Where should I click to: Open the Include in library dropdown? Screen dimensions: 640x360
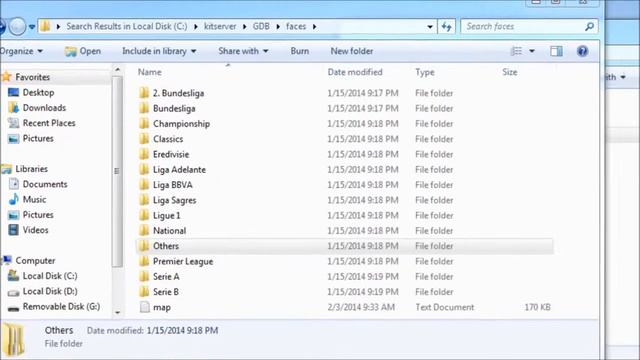[159, 51]
